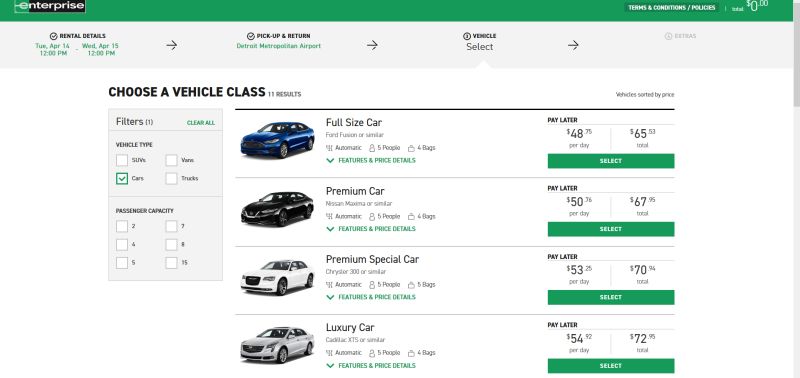Clear all filters
This screenshot has height=378, width=800.
point(201,123)
